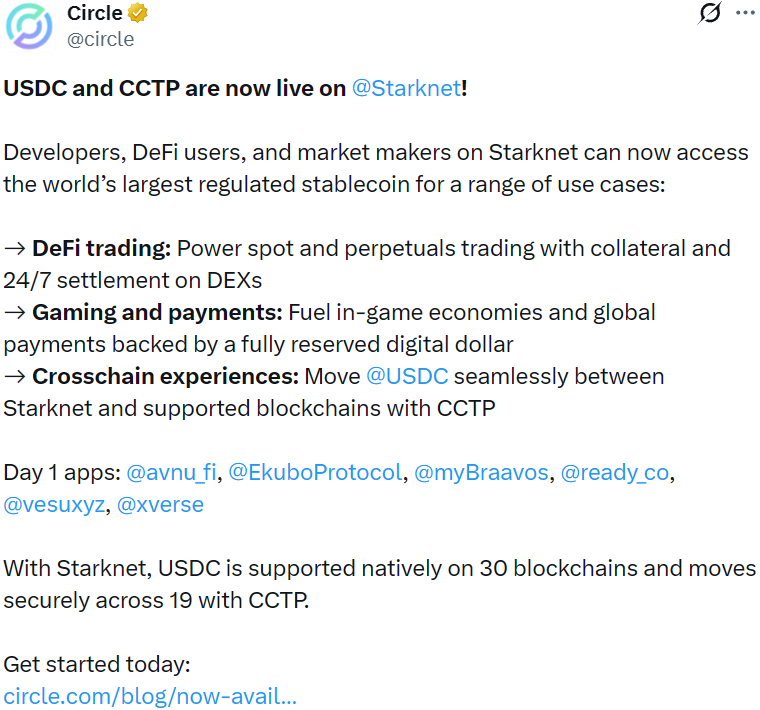The image size is (760, 710).
Task: Click the @USDC mention
Action: pyautogui.click(x=407, y=376)
